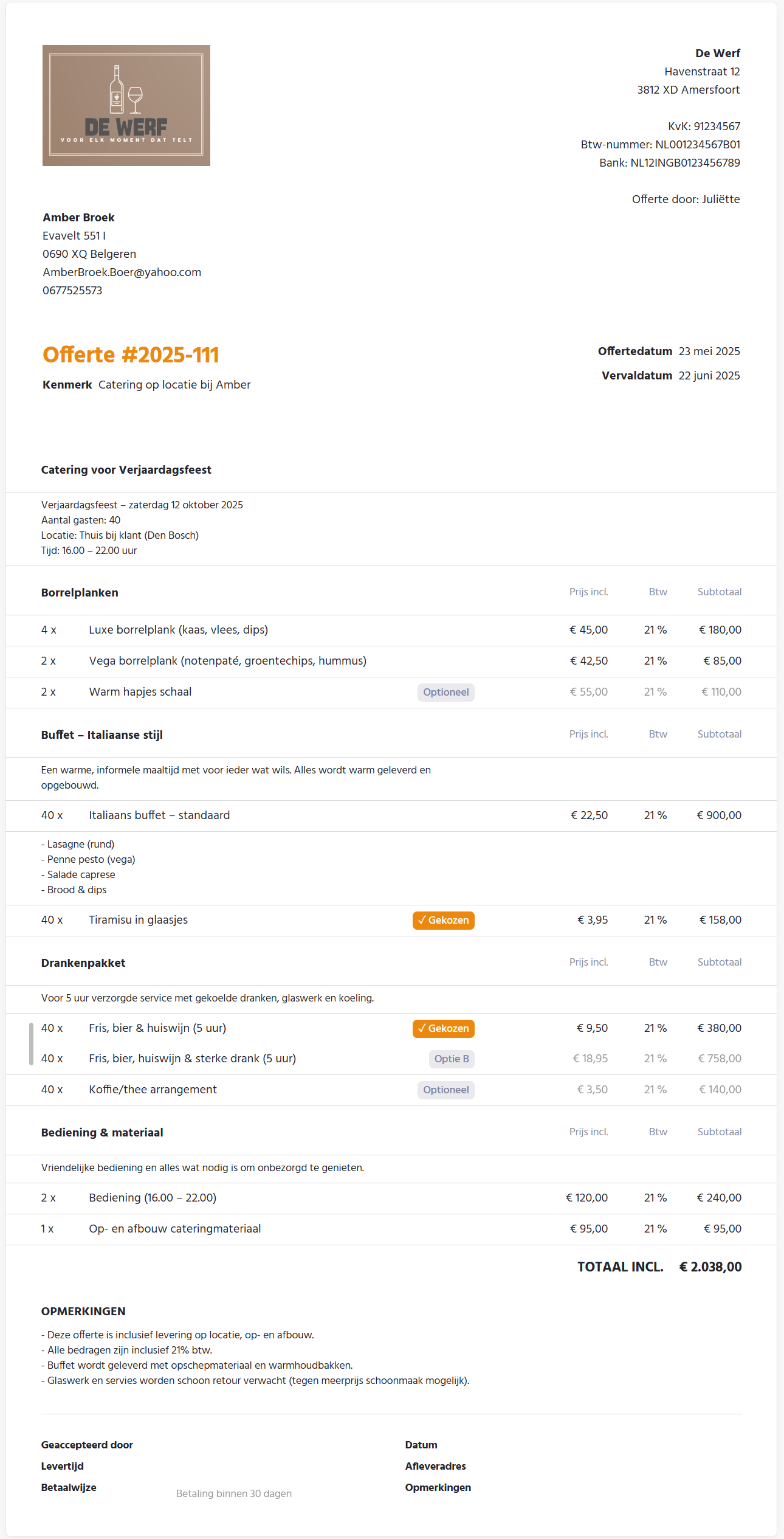Screen dimensions: 784x1539
Task: Click the email AmberBroek.Boer@yahoo.com
Action: 122,272
